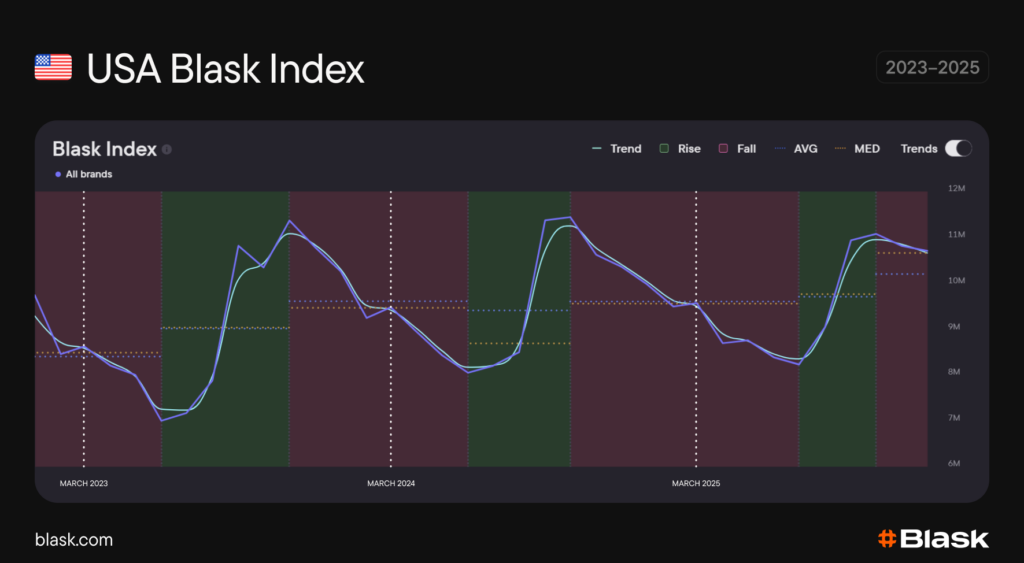The height and width of the screenshot is (563, 1024).
Task: Click the 9M value on the y-axis
Action: tap(954, 327)
